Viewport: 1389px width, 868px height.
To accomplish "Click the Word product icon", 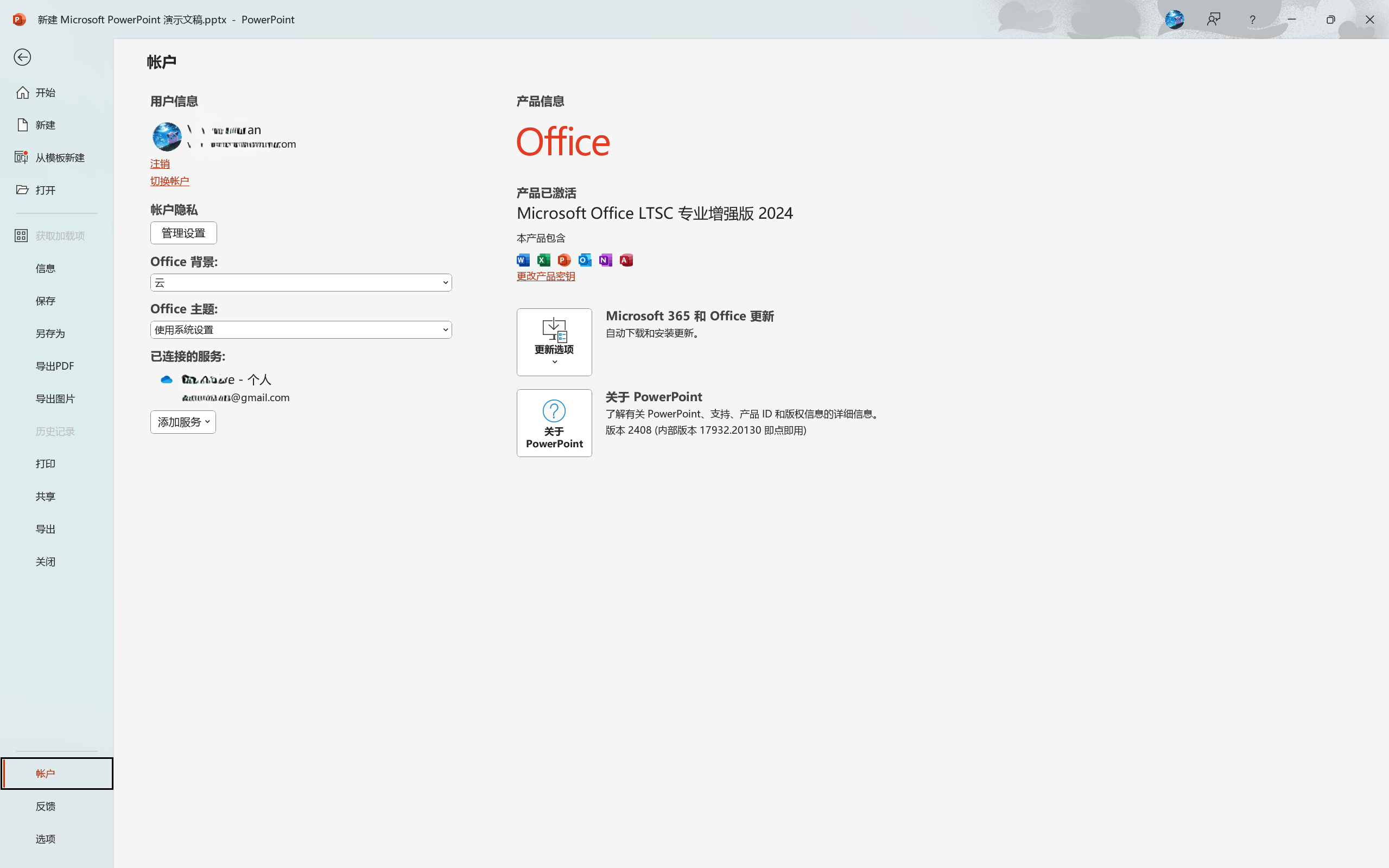I will [x=523, y=260].
